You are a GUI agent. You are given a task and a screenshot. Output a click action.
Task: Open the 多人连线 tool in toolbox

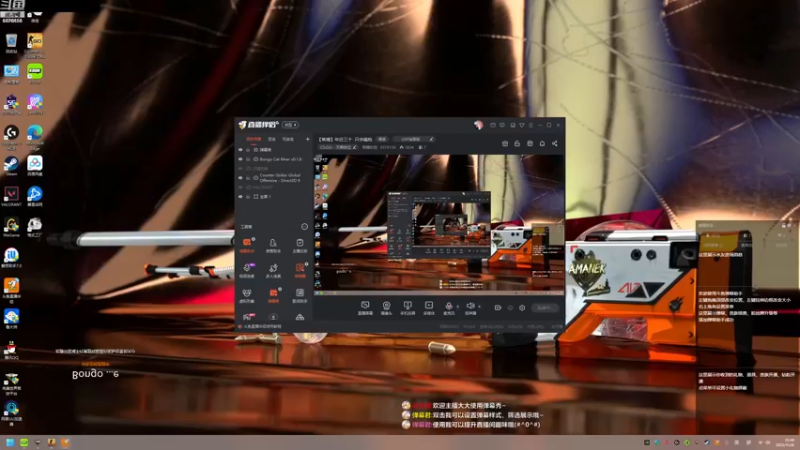coord(273,270)
